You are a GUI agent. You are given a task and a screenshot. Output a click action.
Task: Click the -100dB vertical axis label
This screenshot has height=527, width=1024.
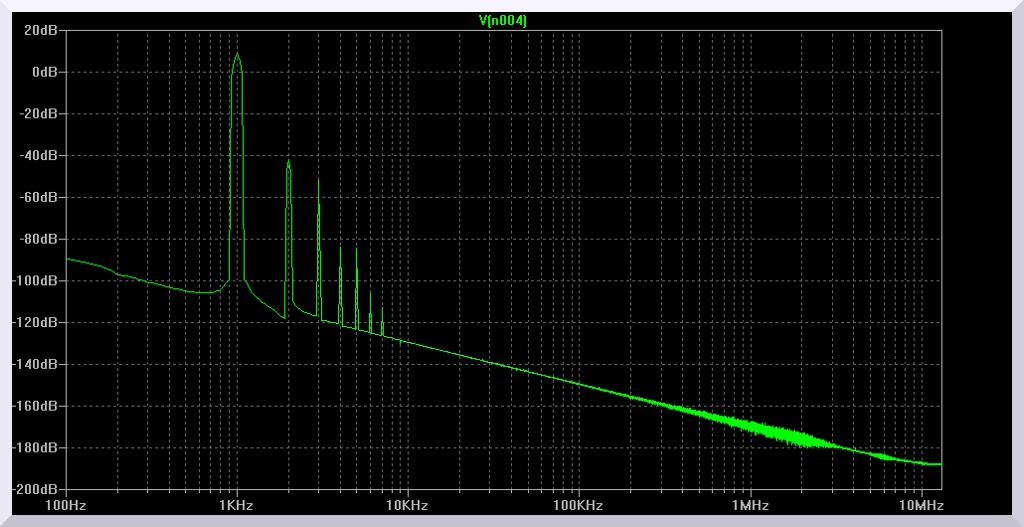pyautogui.click(x=37, y=281)
